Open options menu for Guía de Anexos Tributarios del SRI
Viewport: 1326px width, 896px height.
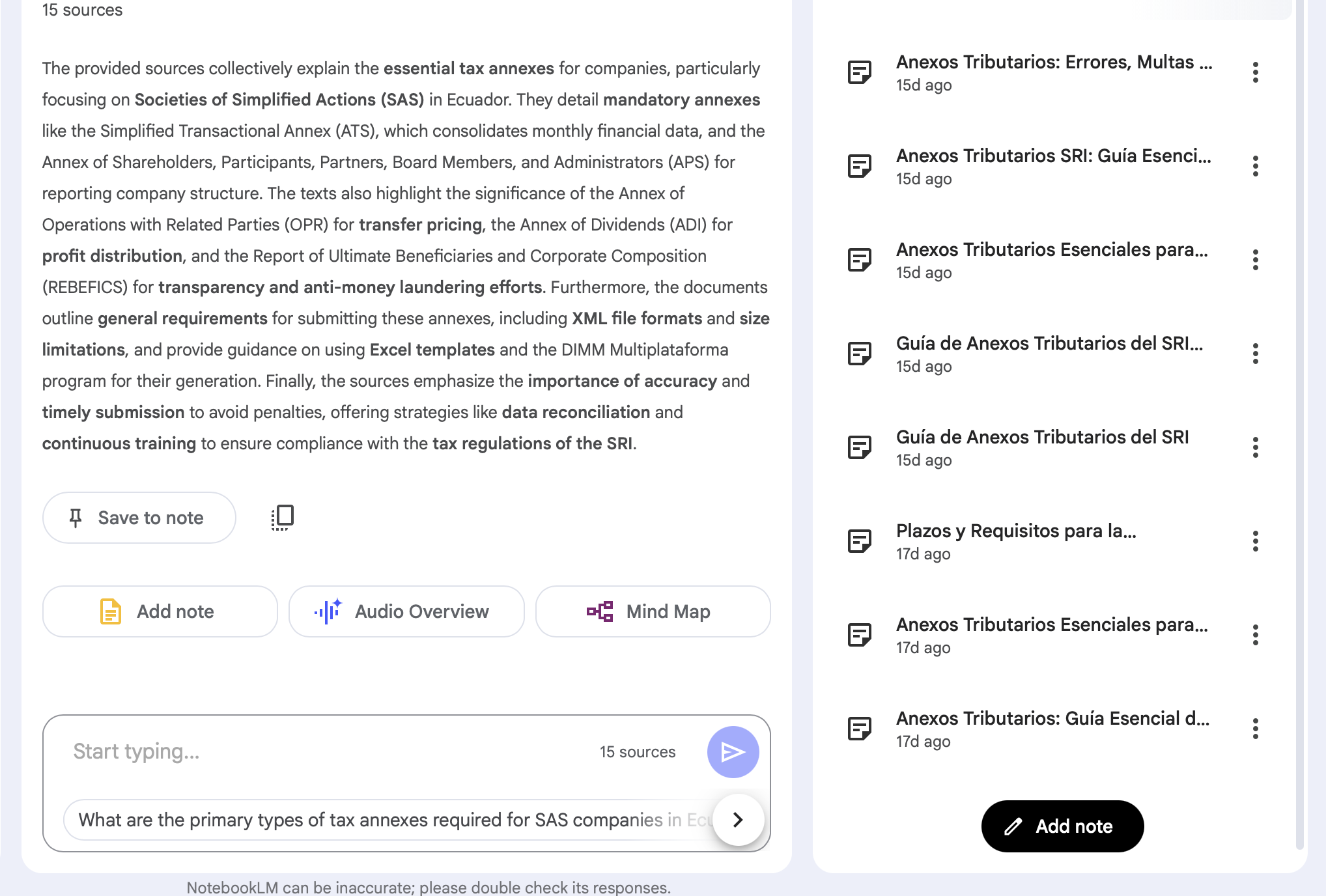pyautogui.click(x=1255, y=447)
